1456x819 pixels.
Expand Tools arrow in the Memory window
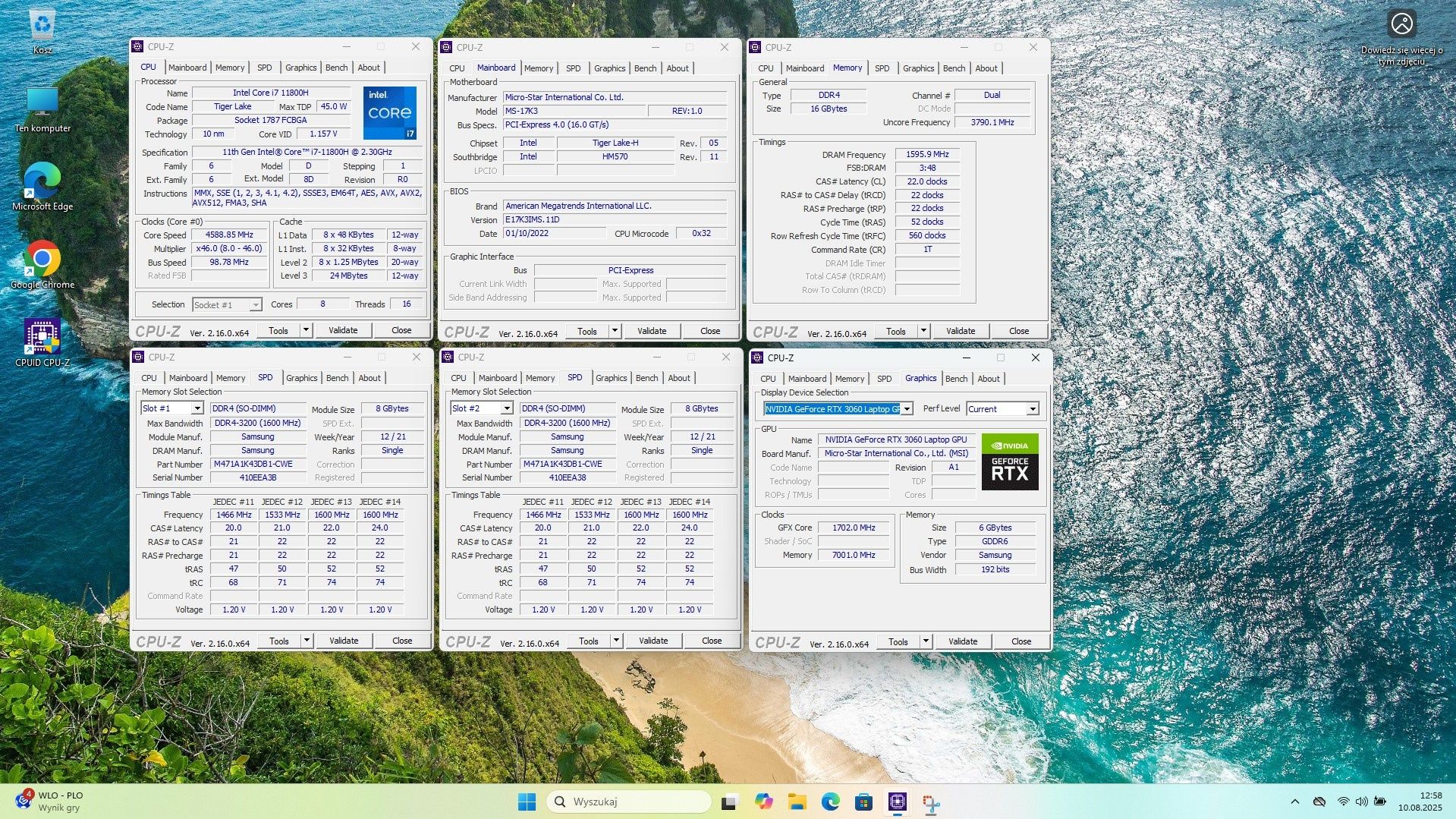click(x=923, y=331)
